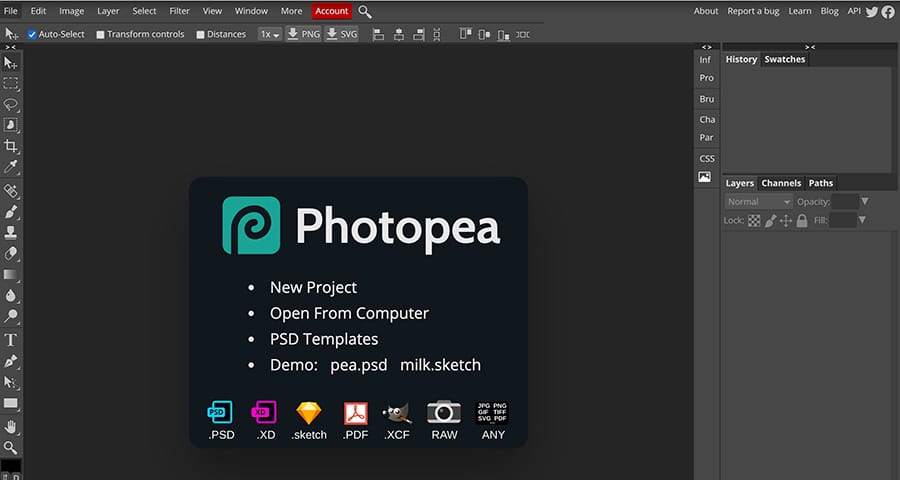The image size is (900, 480).
Task: Align vertical centers icon in options bar
Action: (484, 34)
